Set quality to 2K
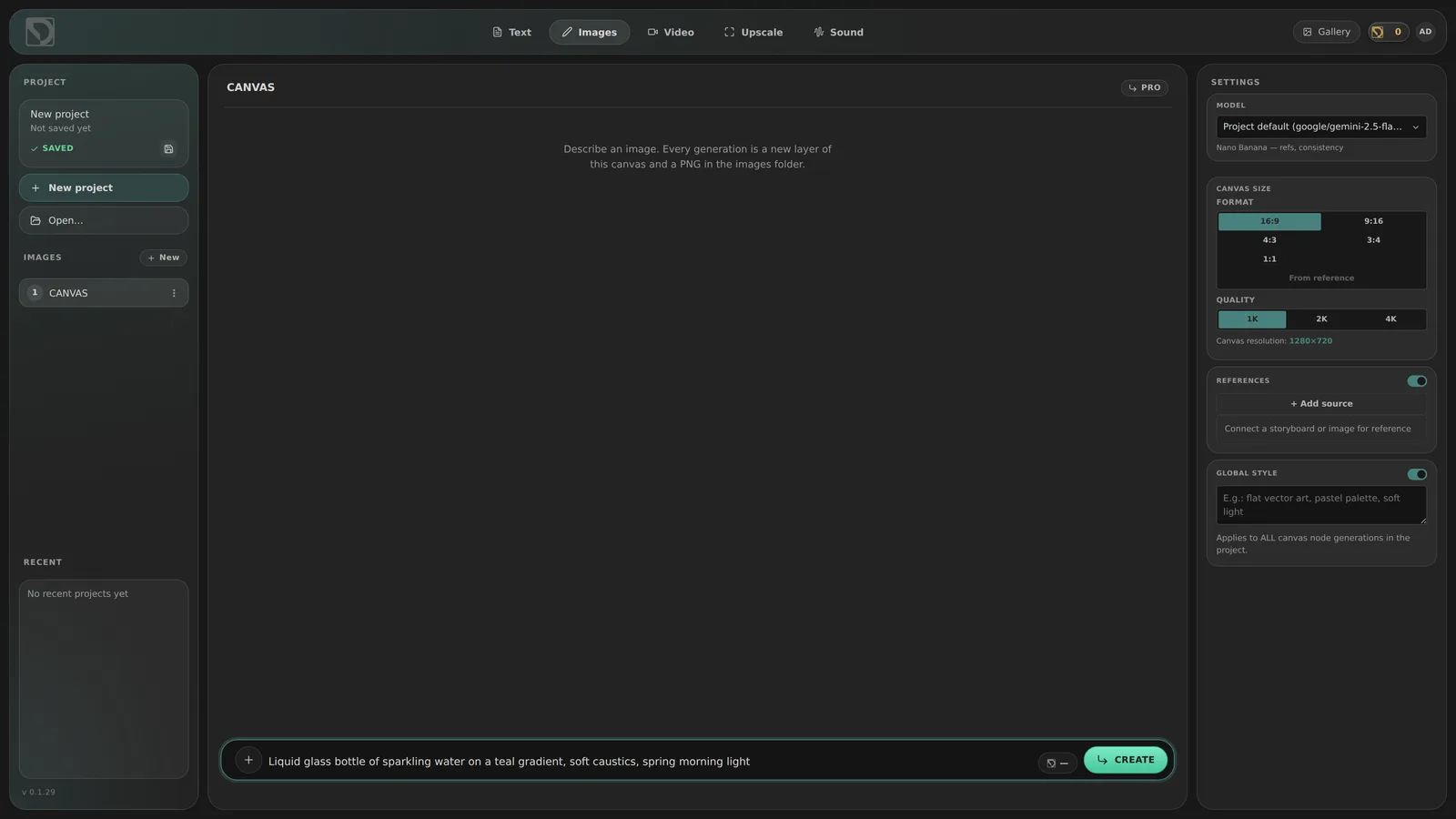The image size is (1456, 819). coord(1321,319)
